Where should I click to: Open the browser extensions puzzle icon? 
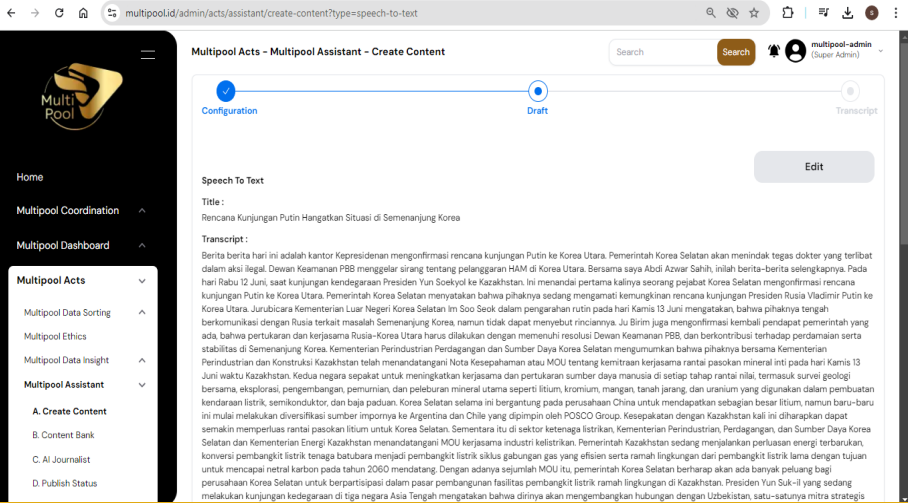tap(788, 13)
